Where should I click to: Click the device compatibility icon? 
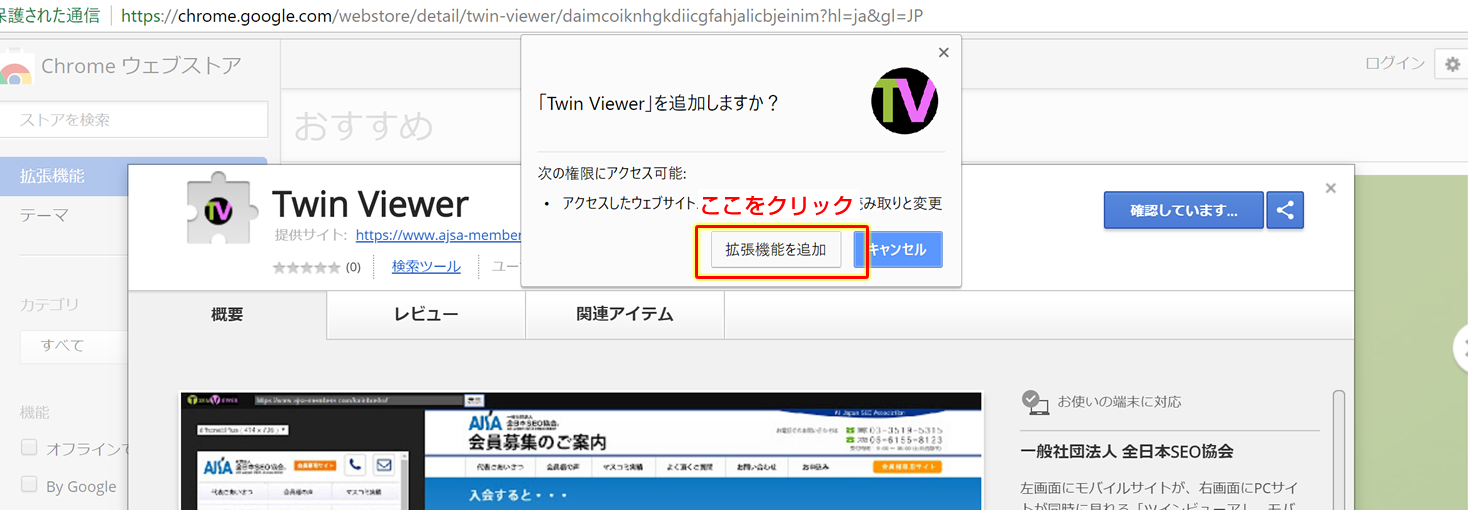(1035, 402)
